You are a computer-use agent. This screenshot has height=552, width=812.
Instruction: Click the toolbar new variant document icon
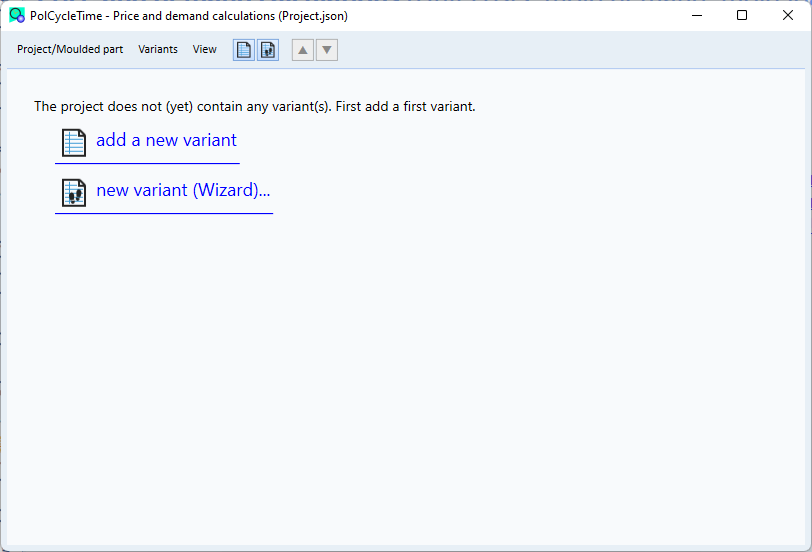pos(244,50)
